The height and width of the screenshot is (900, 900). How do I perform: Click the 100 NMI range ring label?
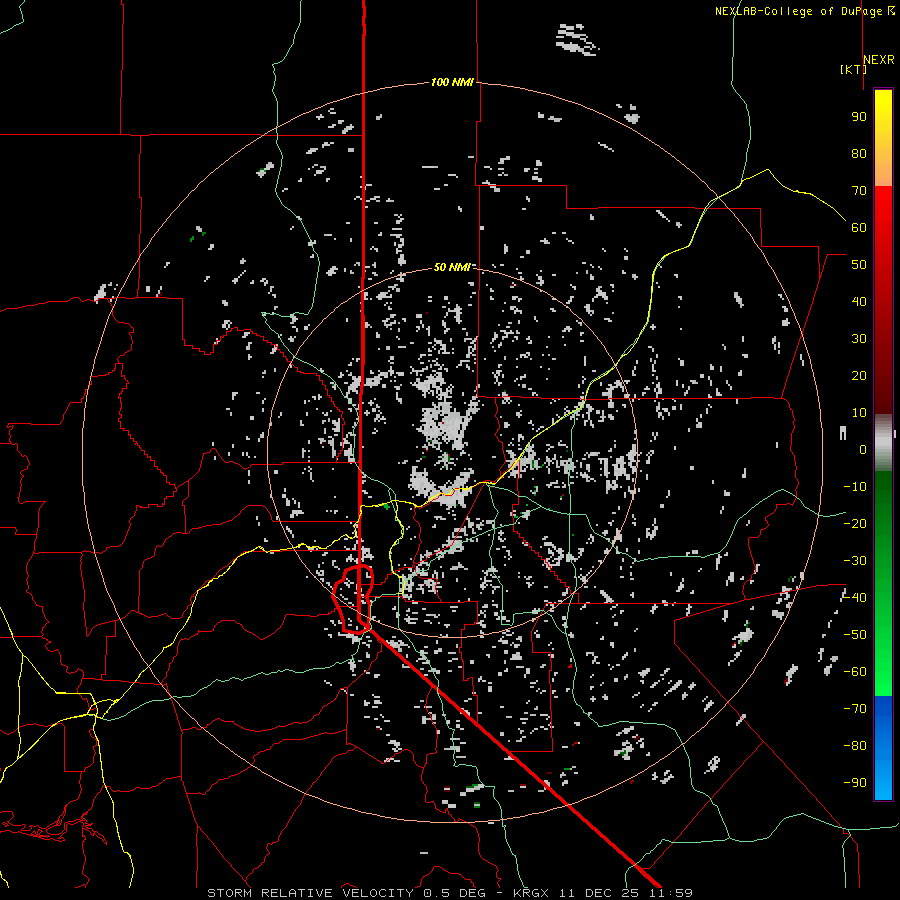452,83
